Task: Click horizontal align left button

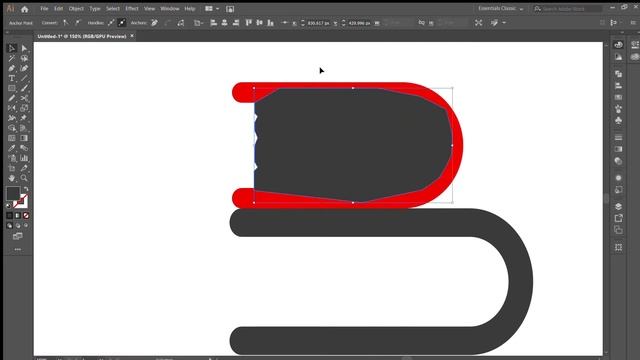Action: click(x=213, y=23)
